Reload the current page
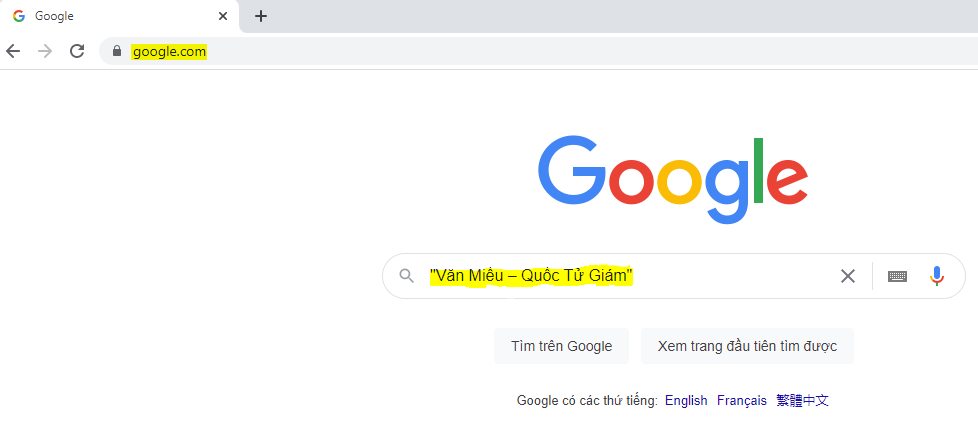The height and width of the screenshot is (429, 978). point(77,51)
